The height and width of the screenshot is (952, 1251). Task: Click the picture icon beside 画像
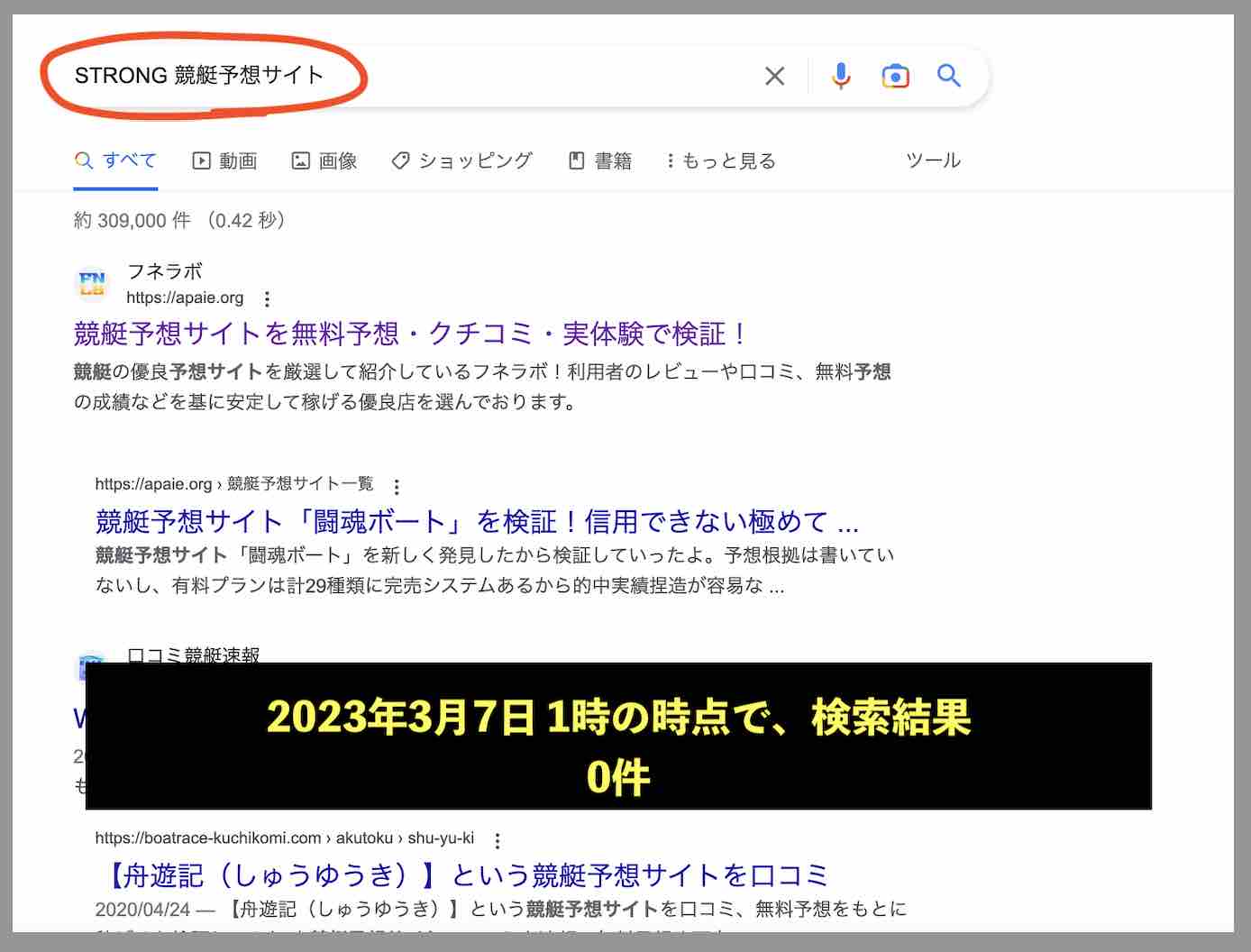[300, 160]
